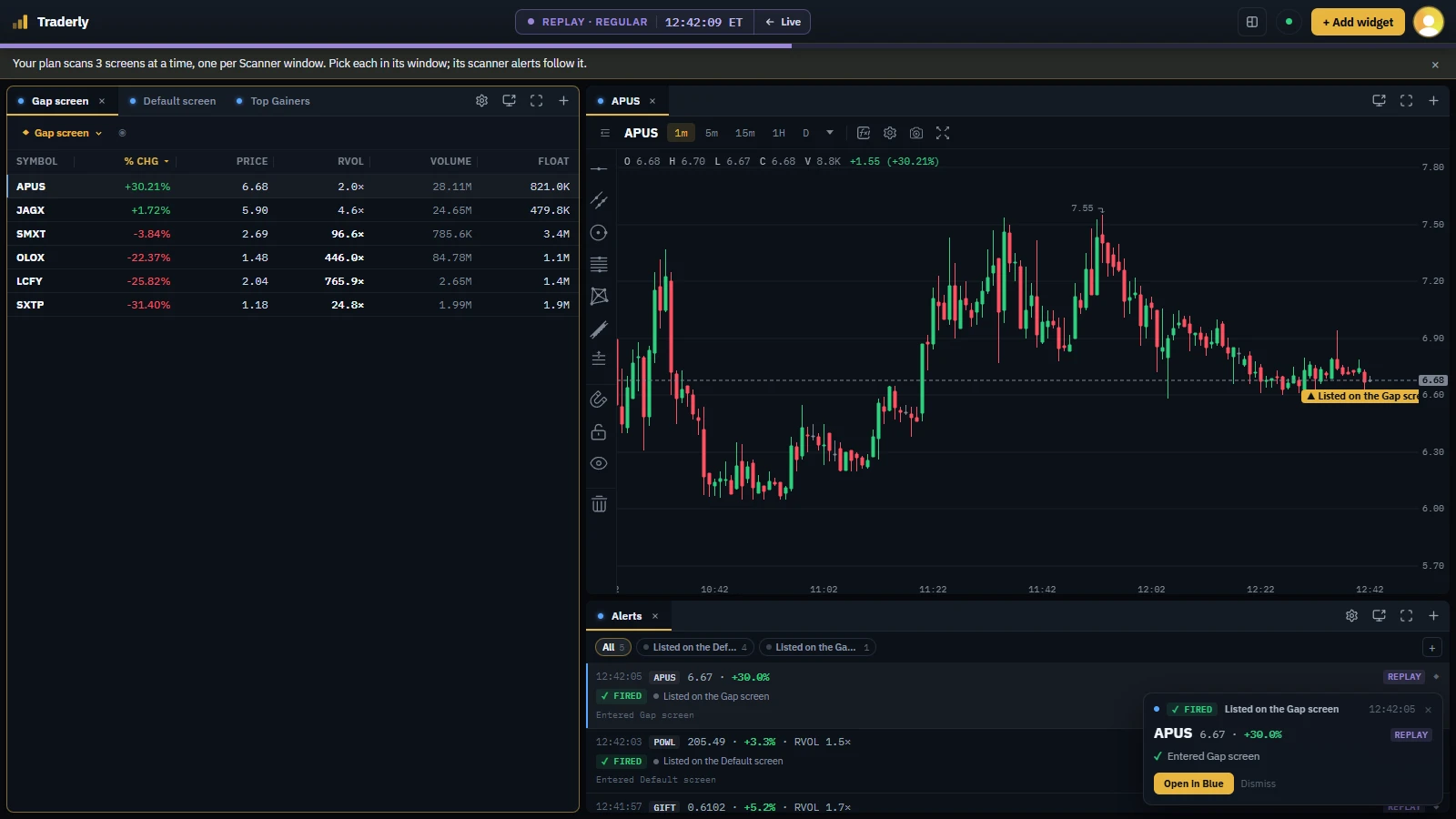Open the Gap screen selector dropdown
This screenshot has width=1456, height=819.
click(63, 133)
